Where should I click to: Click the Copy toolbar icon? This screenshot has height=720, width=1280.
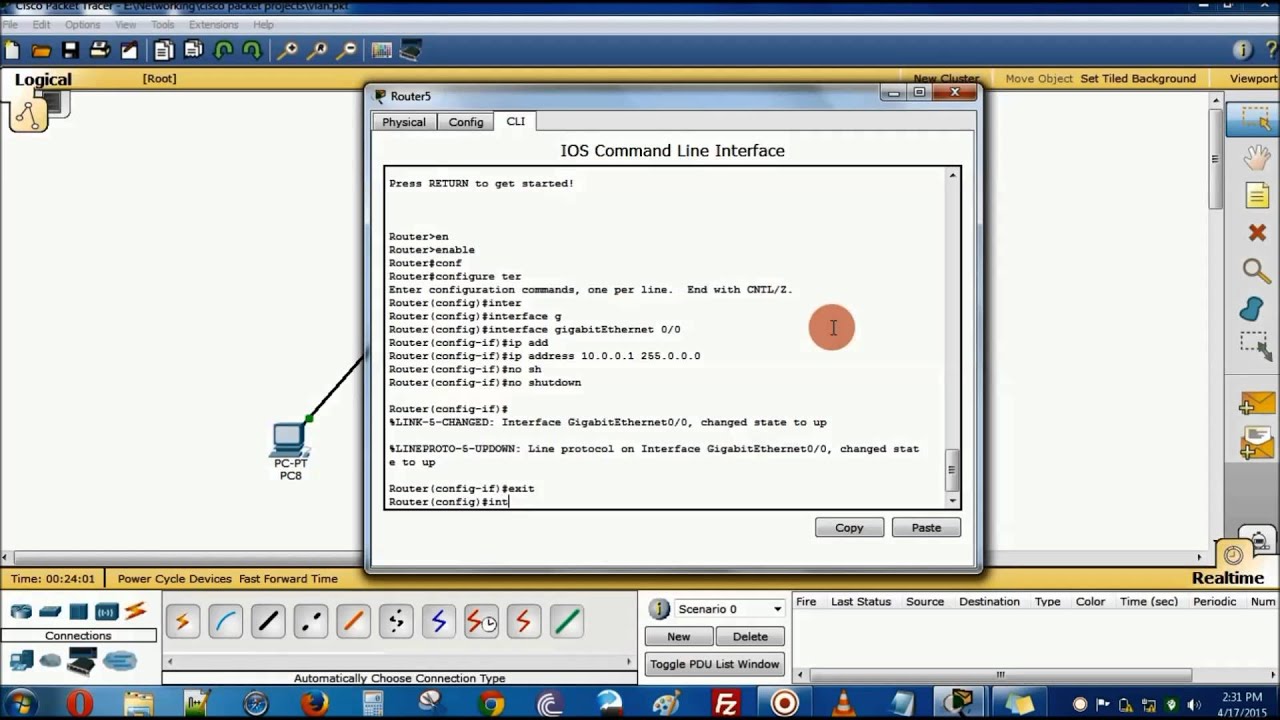[164, 50]
